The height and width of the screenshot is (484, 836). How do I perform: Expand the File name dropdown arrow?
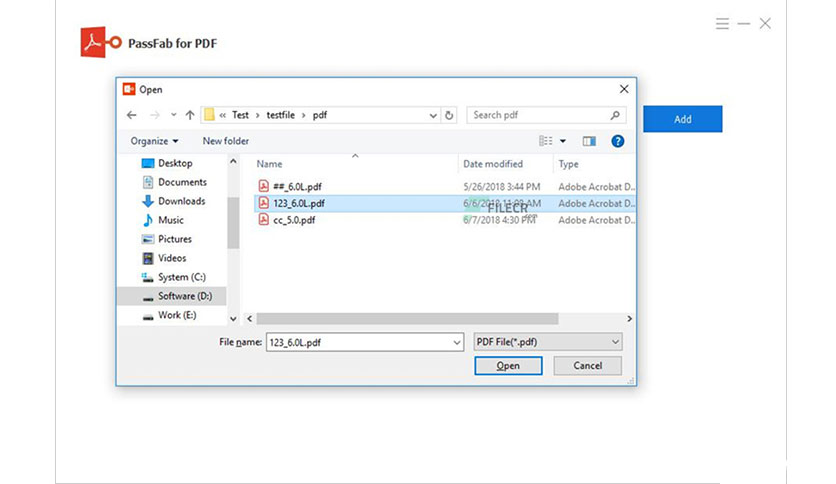pyautogui.click(x=457, y=342)
